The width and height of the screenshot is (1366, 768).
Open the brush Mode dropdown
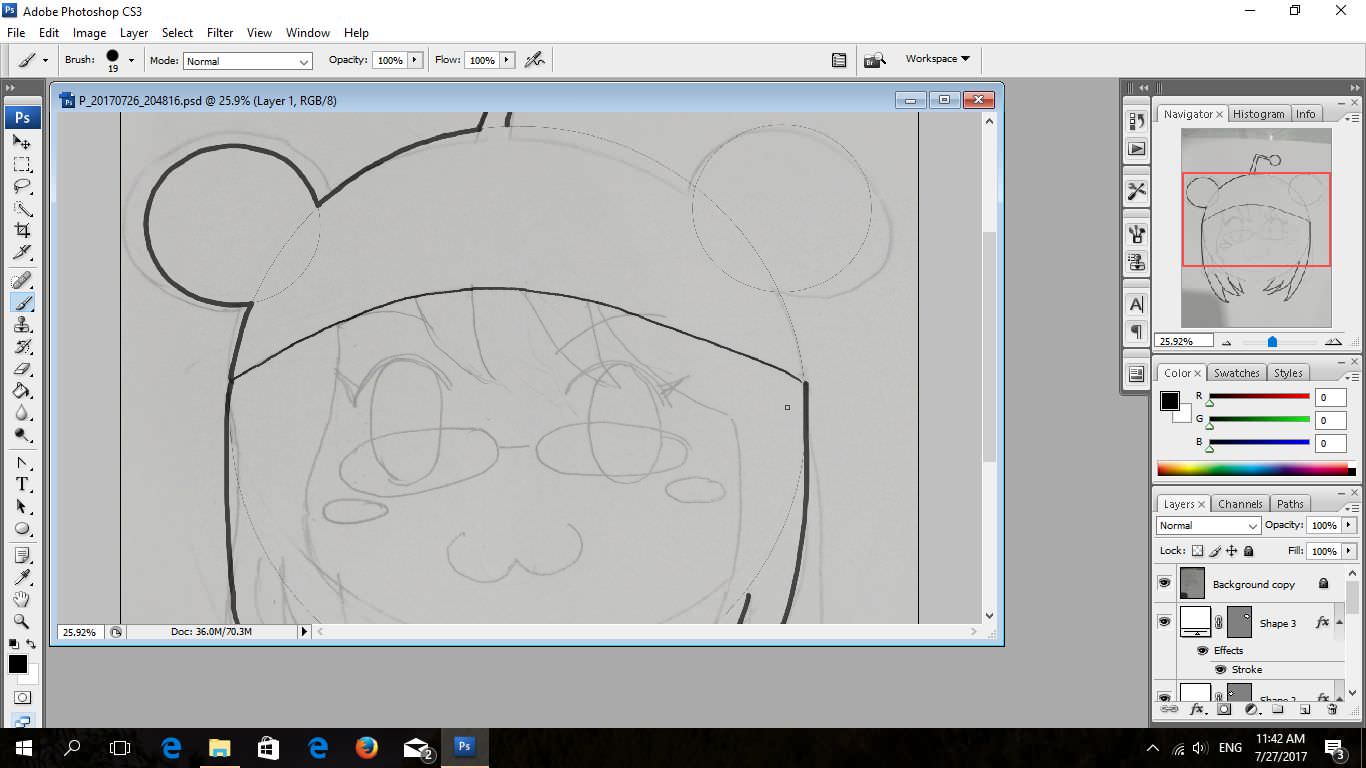pyautogui.click(x=248, y=61)
